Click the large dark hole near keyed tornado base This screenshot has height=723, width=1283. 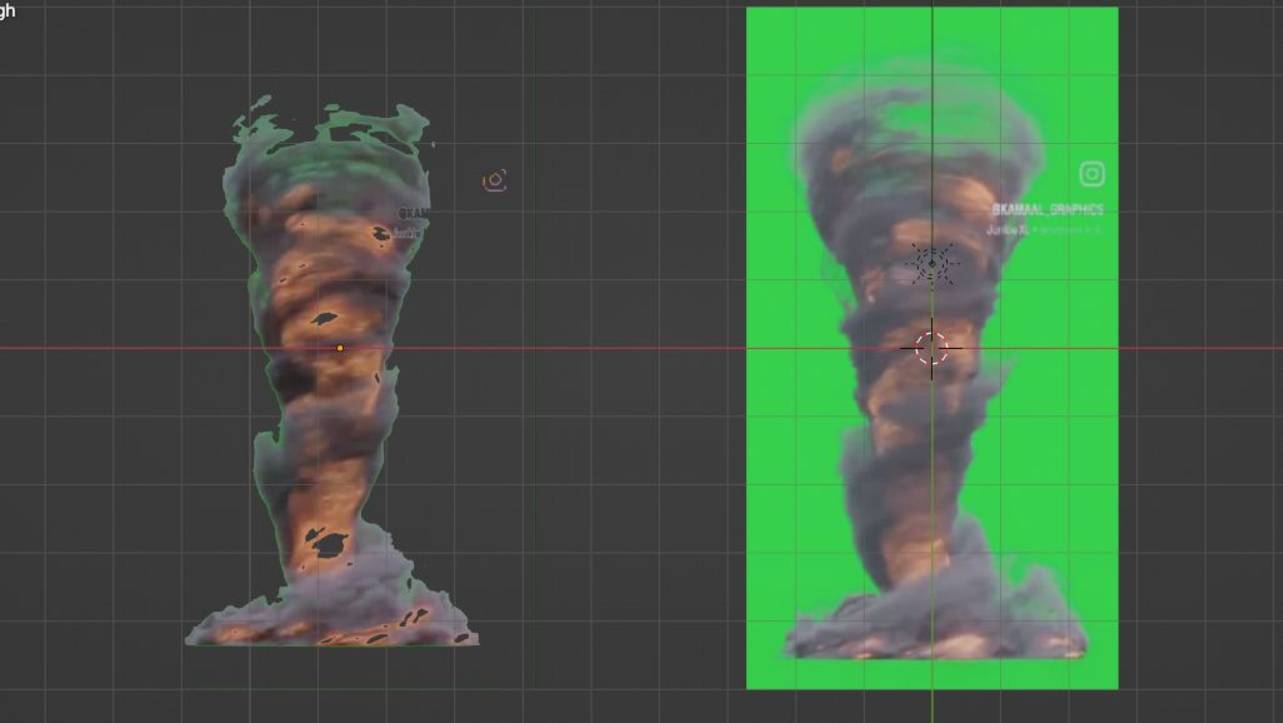click(x=327, y=544)
